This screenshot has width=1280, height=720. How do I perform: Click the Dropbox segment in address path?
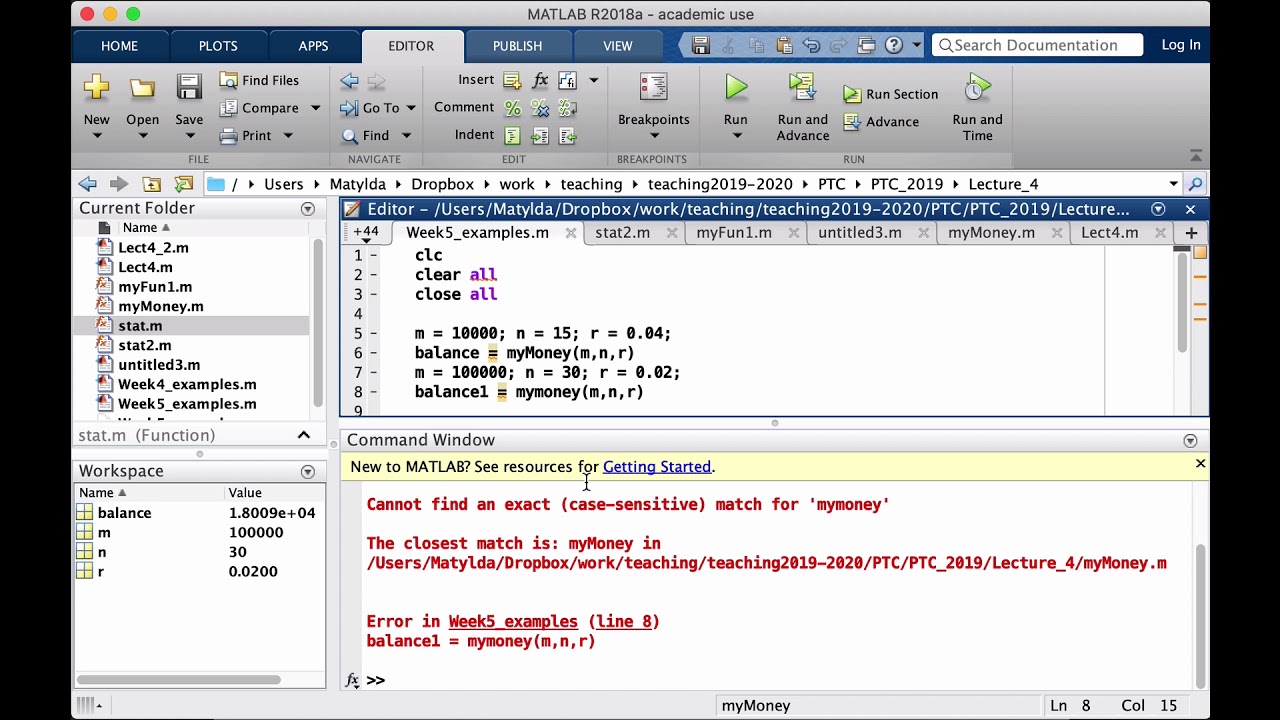point(442,184)
